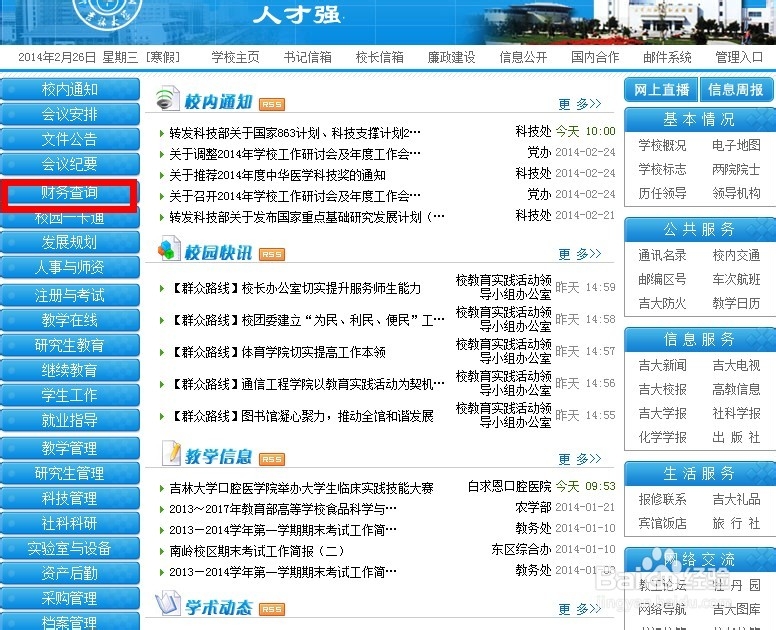Click the 教学信息 pencil notepad icon
Image resolution: width=776 pixels, height=630 pixels.
(171, 453)
